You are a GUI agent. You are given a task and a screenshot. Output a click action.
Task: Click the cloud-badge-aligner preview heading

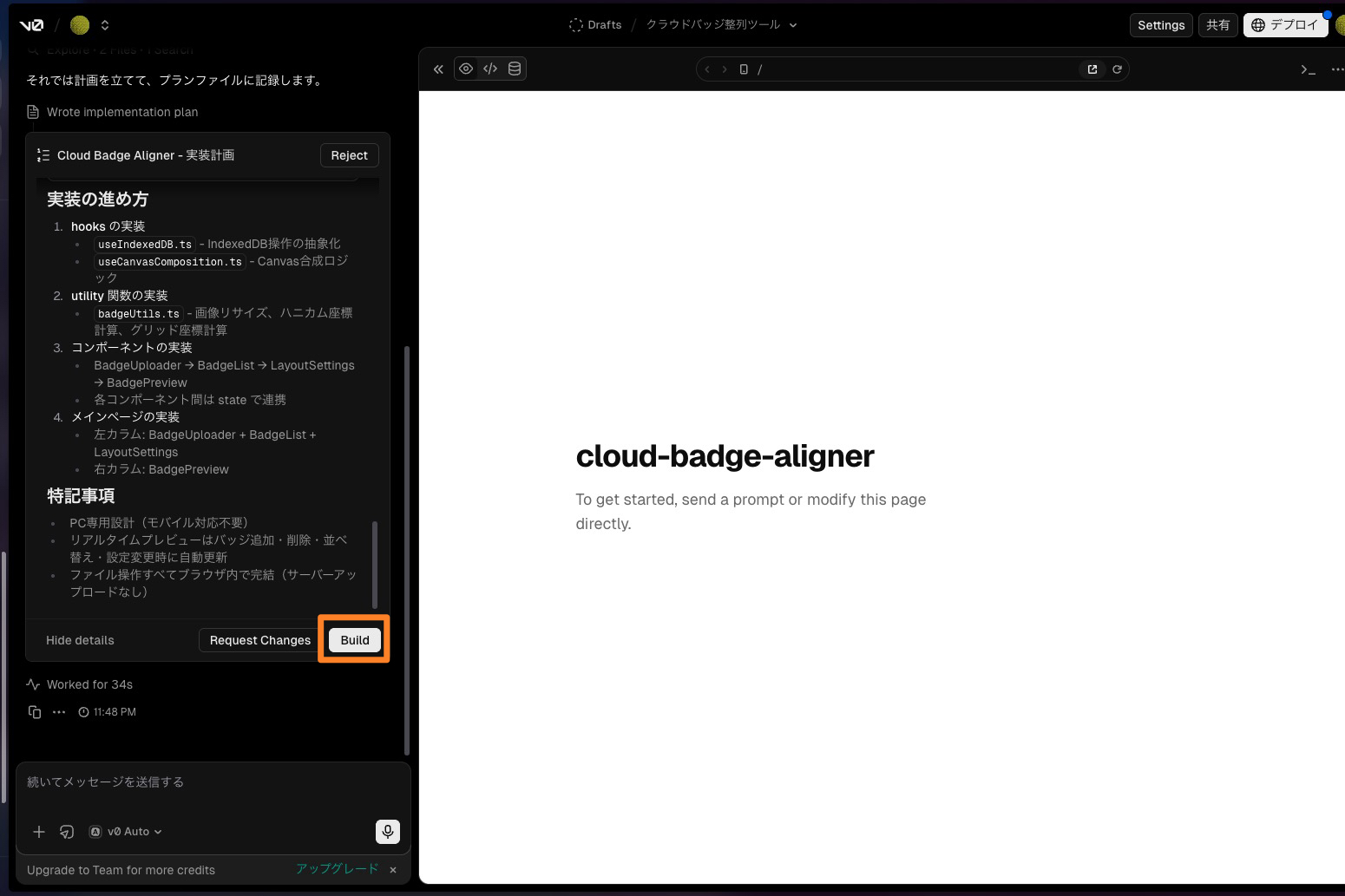pos(725,456)
